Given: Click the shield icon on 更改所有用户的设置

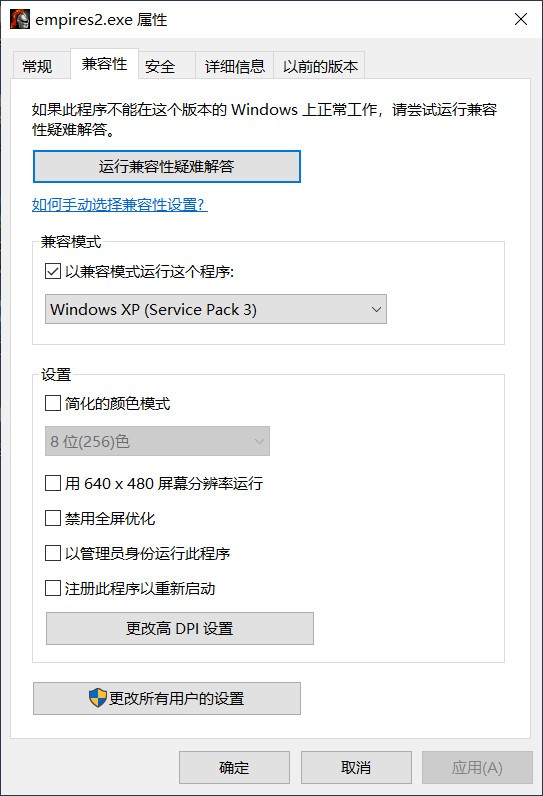Looking at the screenshot, I should 97,698.
